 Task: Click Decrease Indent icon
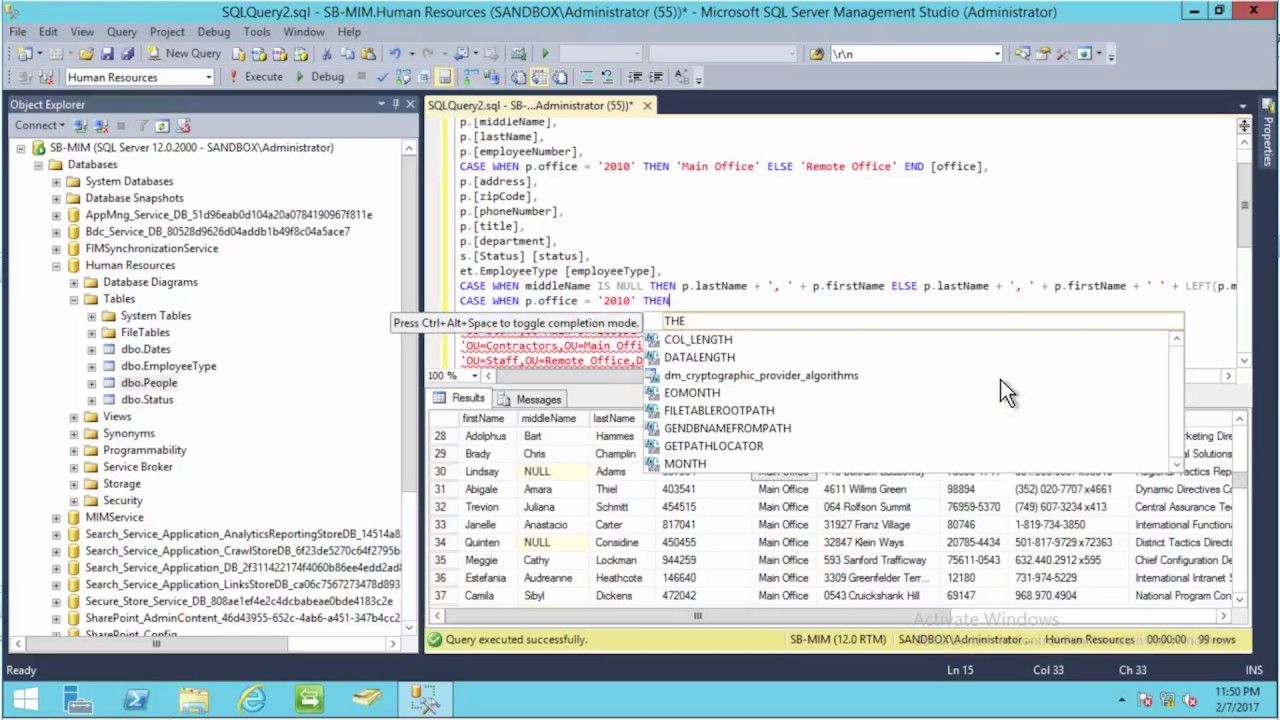[x=635, y=77]
